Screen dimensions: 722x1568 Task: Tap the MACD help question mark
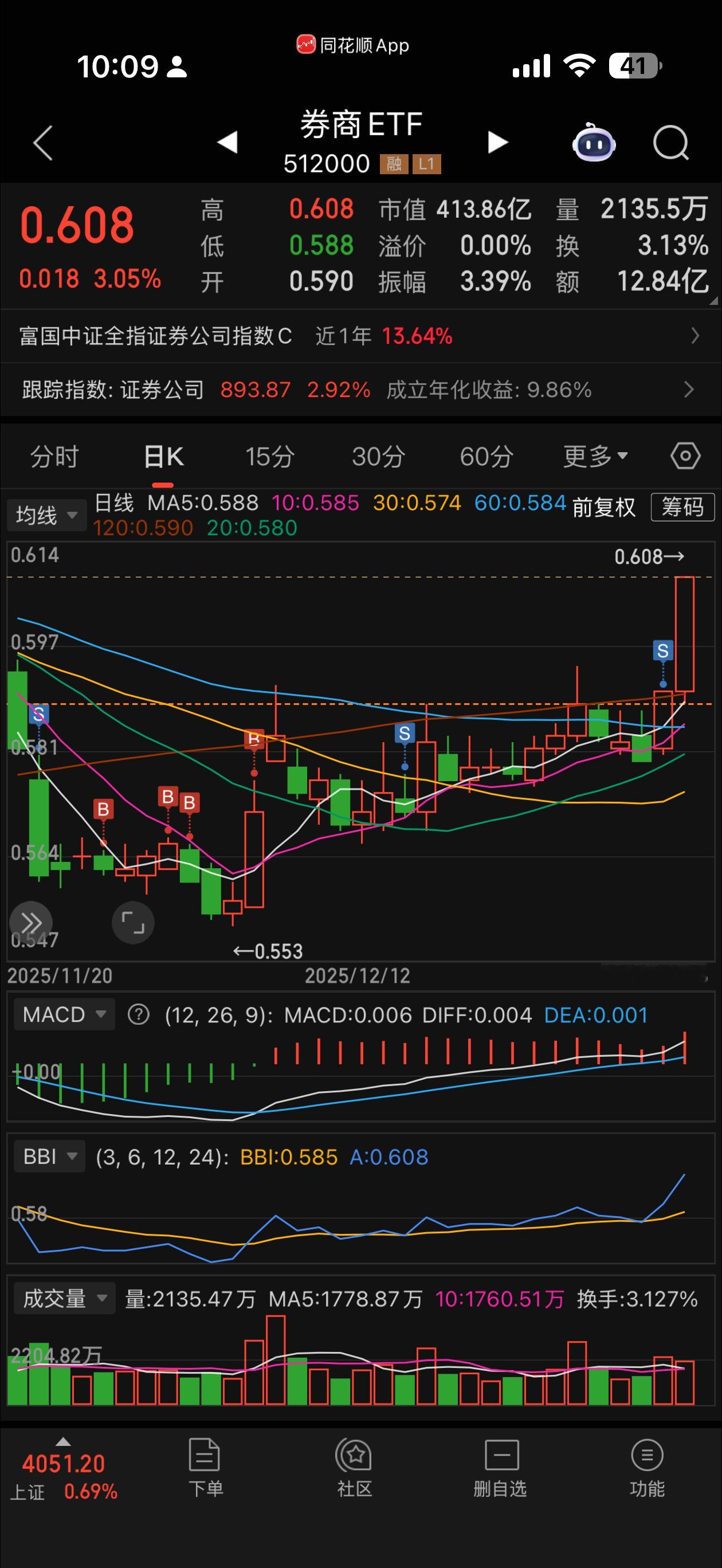point(138,1015)
